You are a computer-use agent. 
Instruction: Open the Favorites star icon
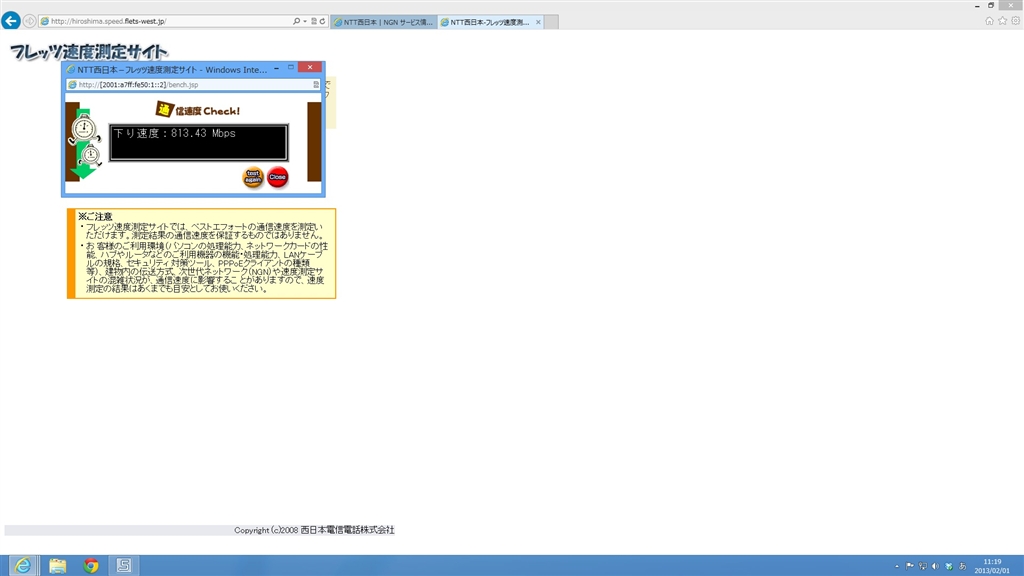(1002, 21)
